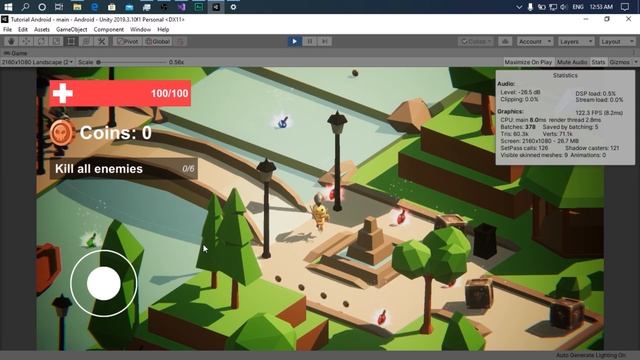This screenshot has height=360, width=640.
Task: Open Windows Search from taskbar
Action: (x=25, y=7)
